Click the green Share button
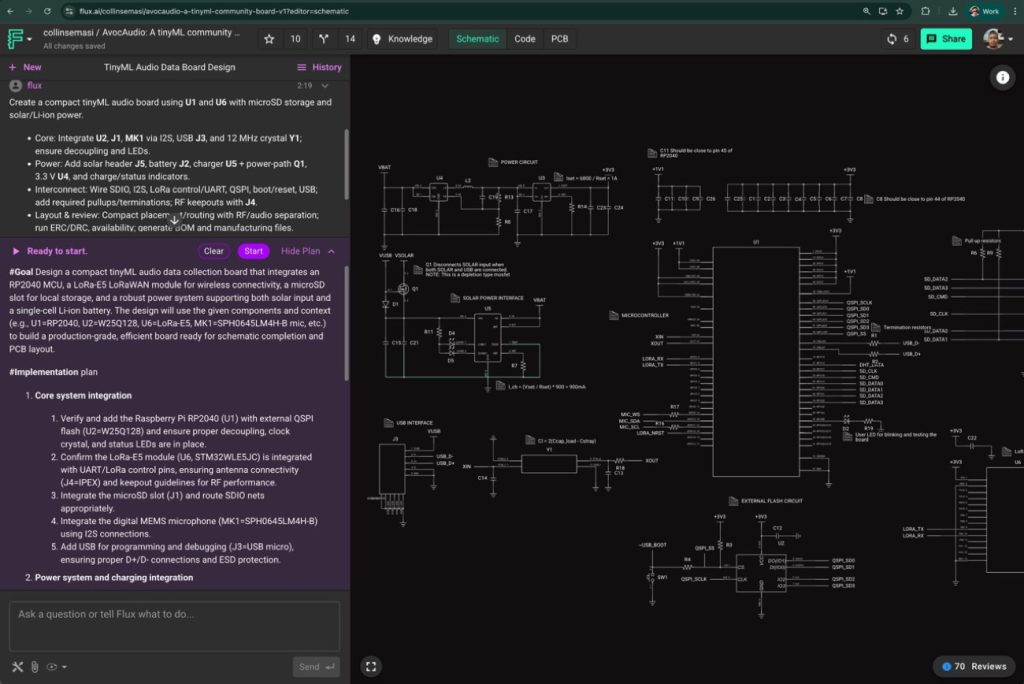Image resolution: width=1024 pixels, height=684 pixels. point(945,39)
